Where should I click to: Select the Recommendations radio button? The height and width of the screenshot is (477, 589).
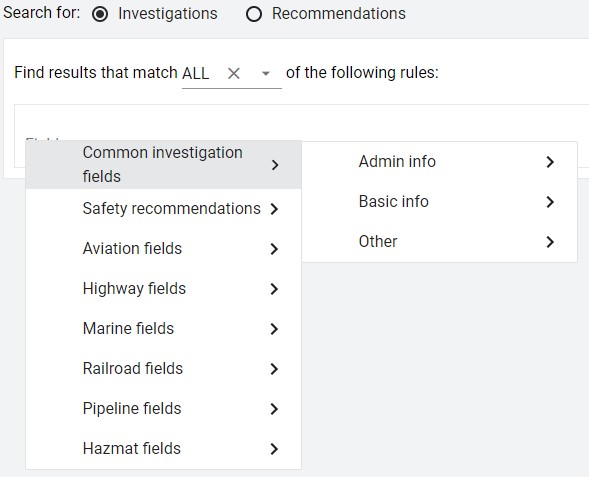tap(254, 14)
